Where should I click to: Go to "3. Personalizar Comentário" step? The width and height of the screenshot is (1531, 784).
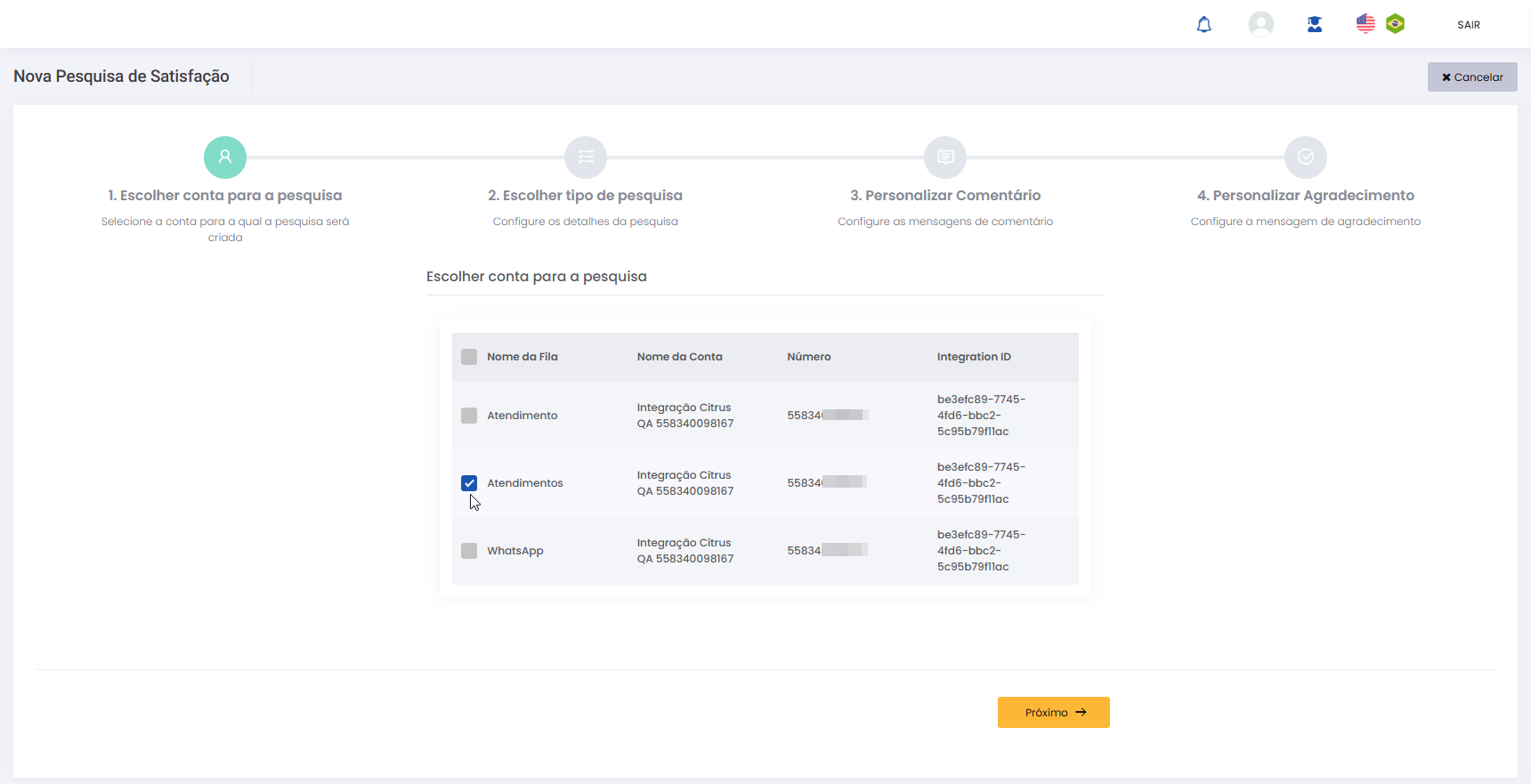click(x=945, y=196)
